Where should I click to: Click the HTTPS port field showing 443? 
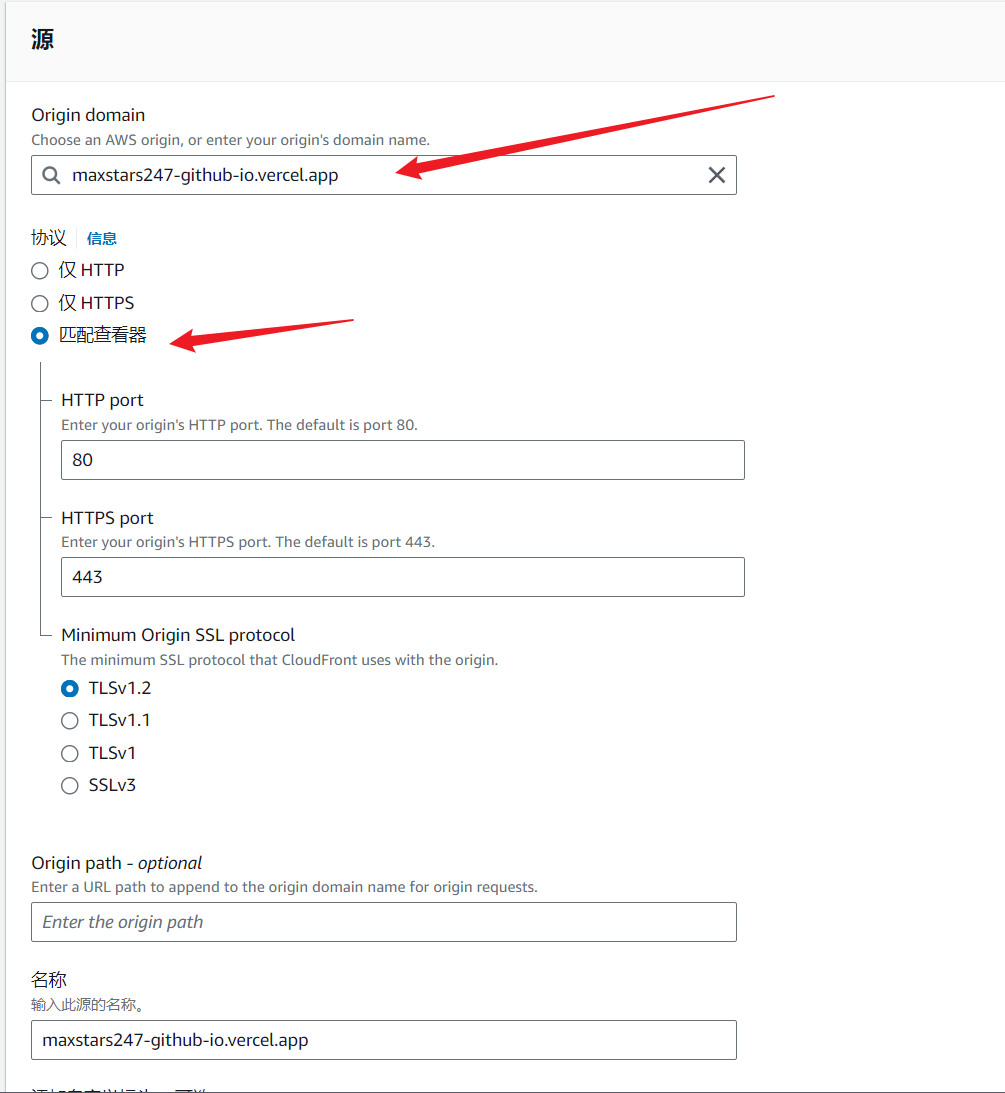(402, 577)
